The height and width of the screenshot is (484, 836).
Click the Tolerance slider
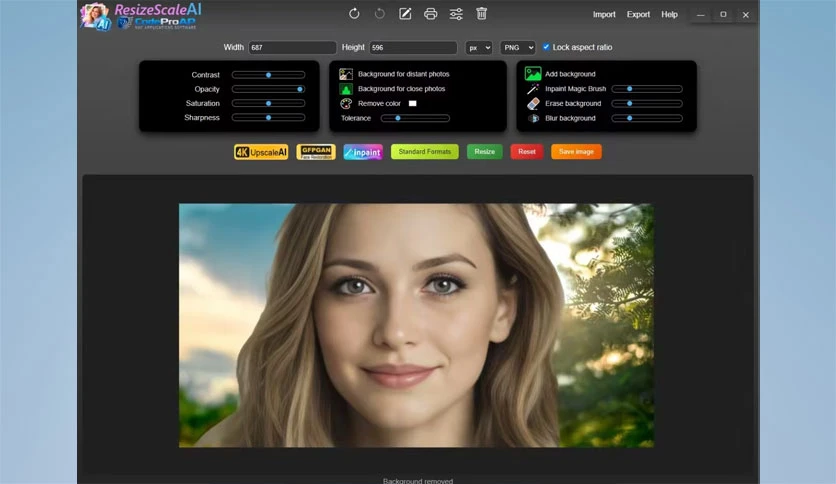click(415, 118)
